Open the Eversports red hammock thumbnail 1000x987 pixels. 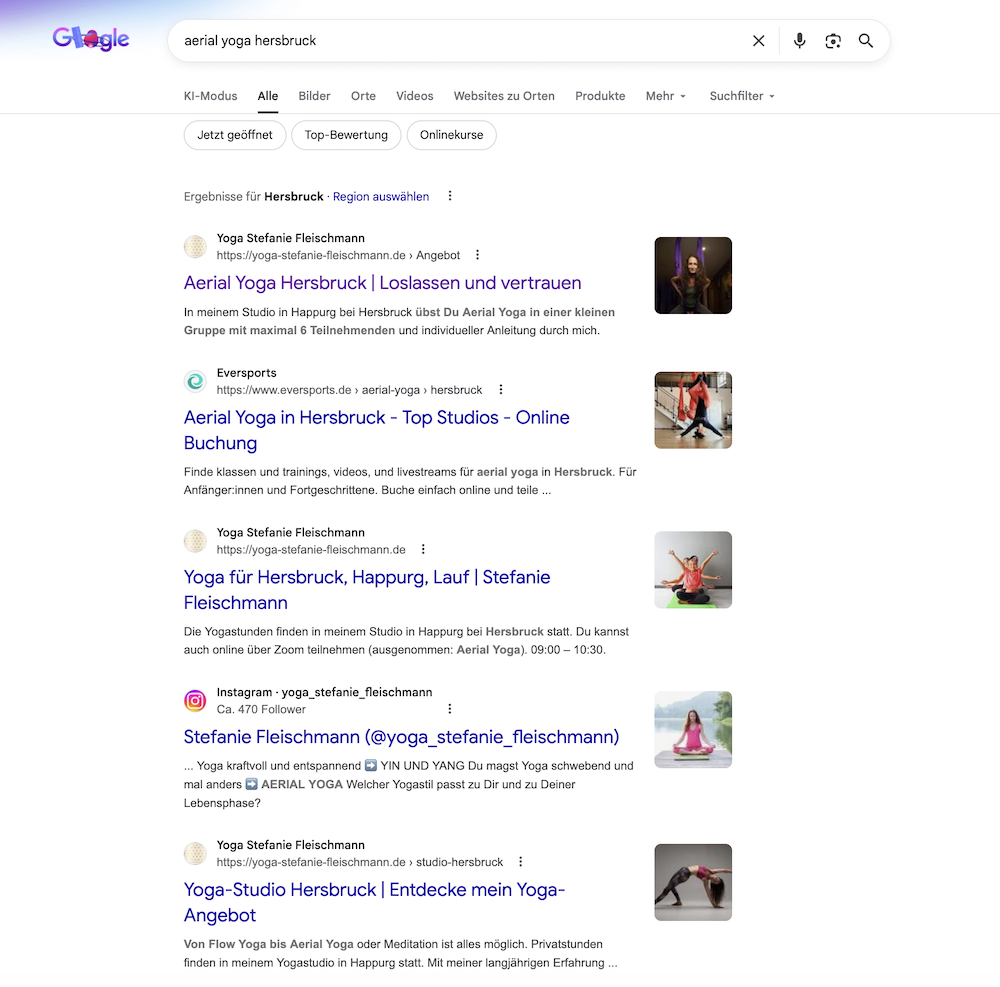[x=693, y=410]
